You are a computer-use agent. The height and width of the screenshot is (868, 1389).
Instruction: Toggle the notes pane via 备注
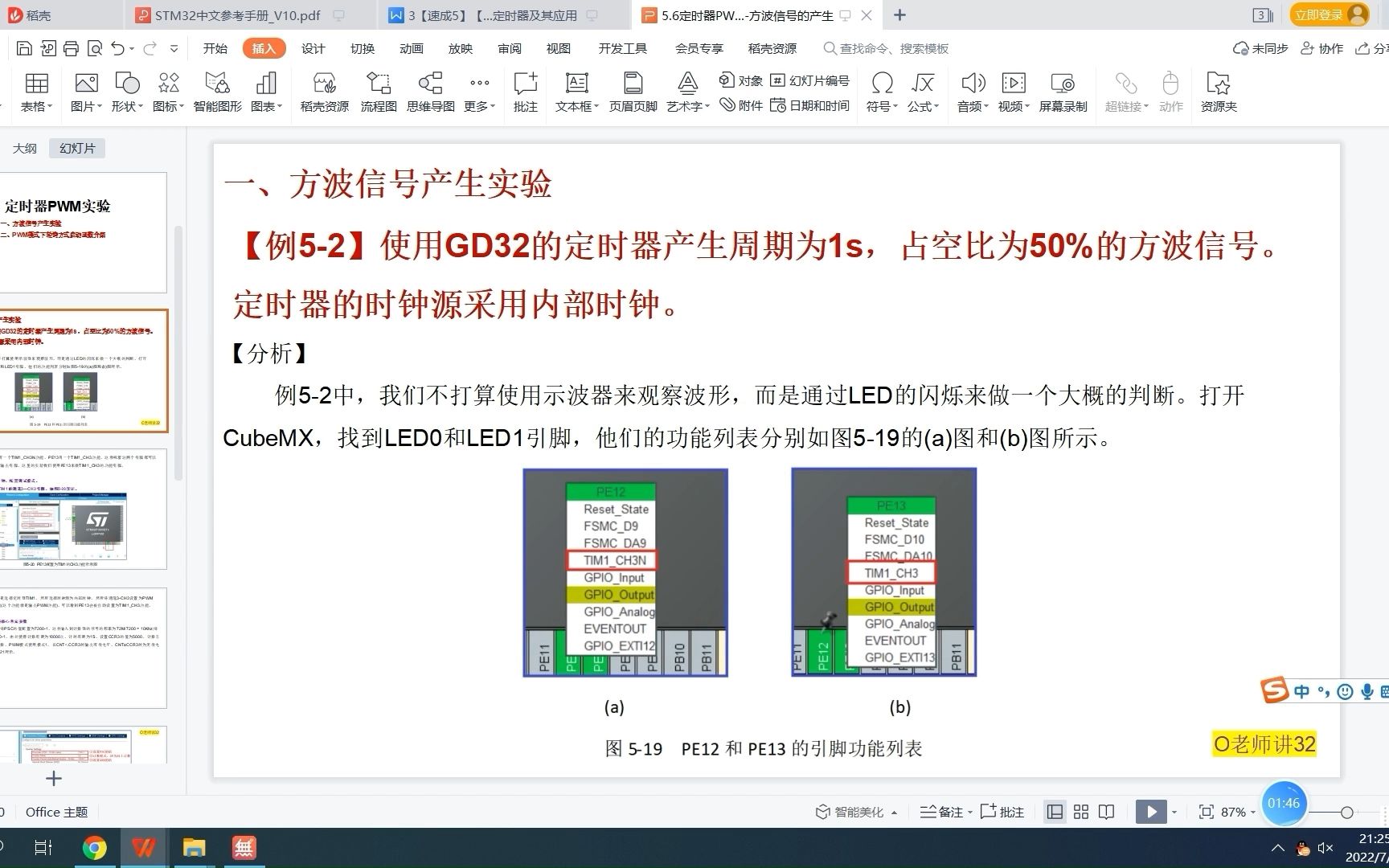942,812
